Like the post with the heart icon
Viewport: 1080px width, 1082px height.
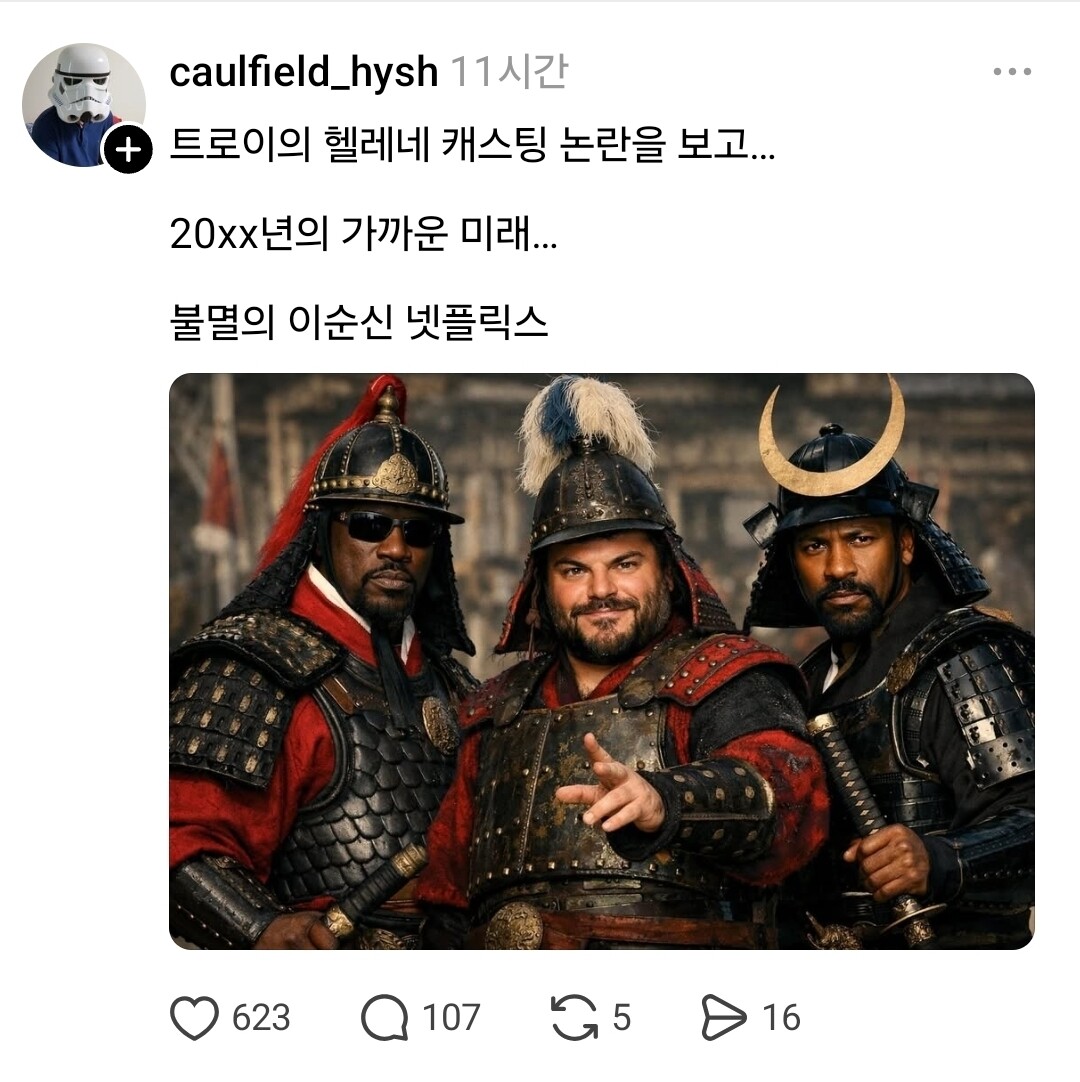click(194, 1017)
